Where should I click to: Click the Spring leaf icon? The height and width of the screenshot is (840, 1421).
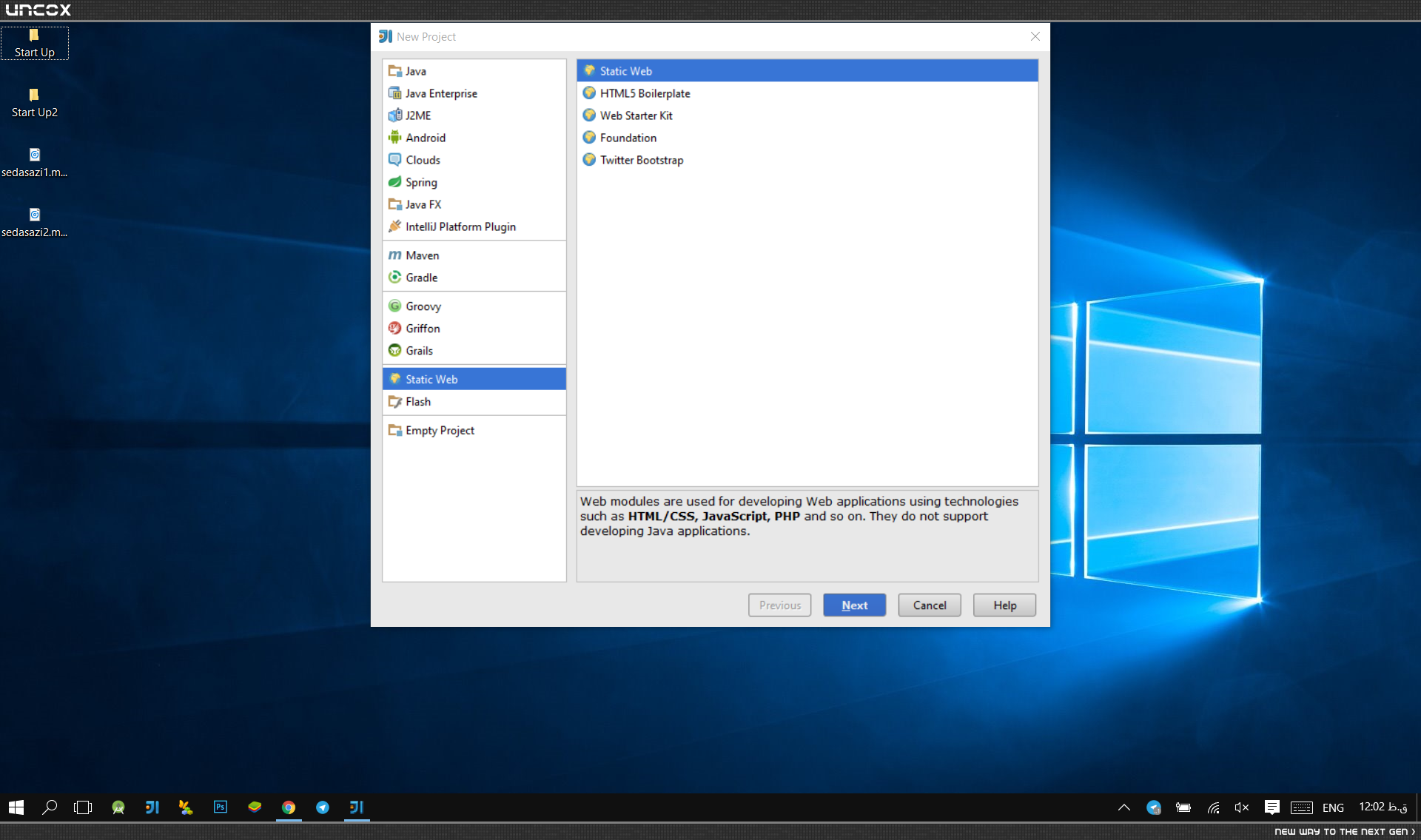tap(395, 182)
